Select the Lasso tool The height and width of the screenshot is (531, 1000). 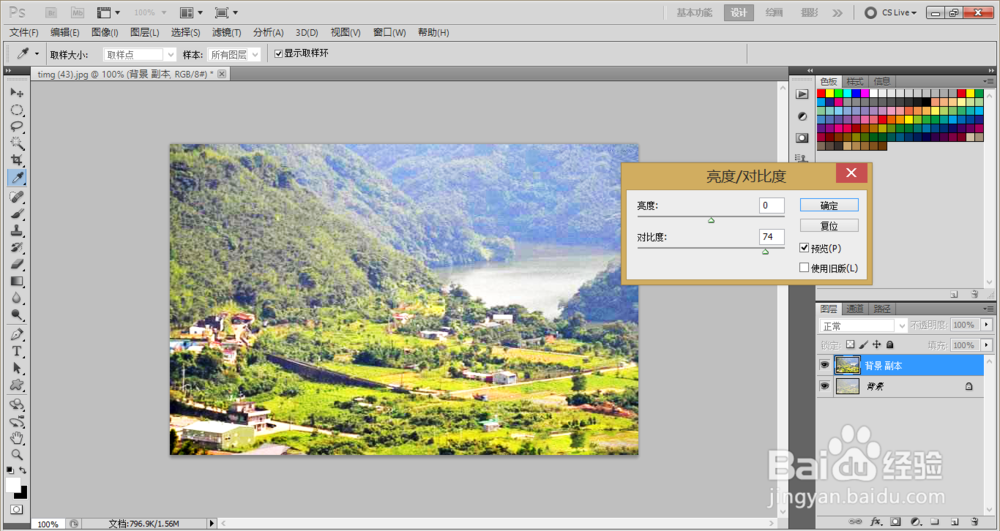17,126
